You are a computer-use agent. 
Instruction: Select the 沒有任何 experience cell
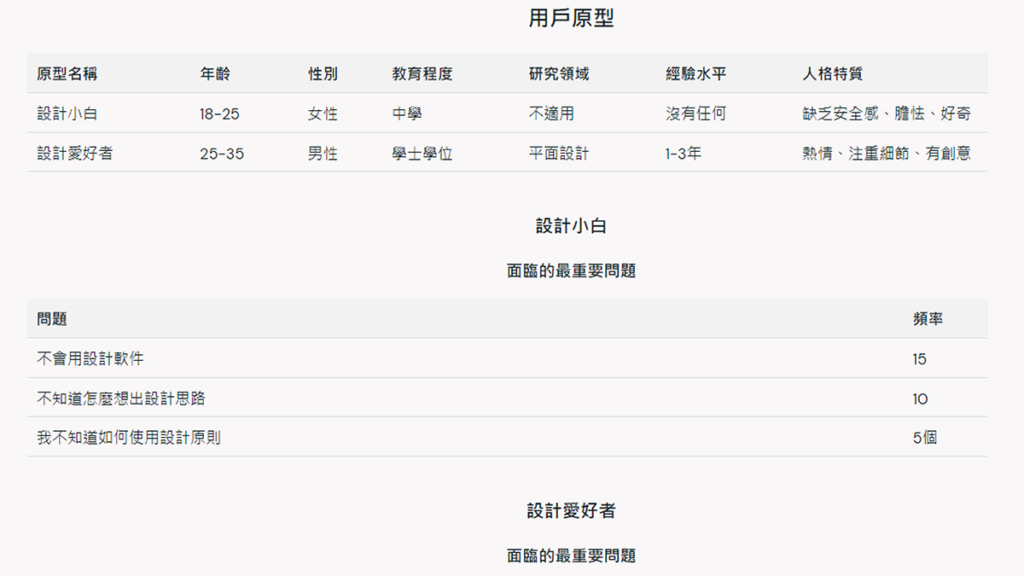696,114
